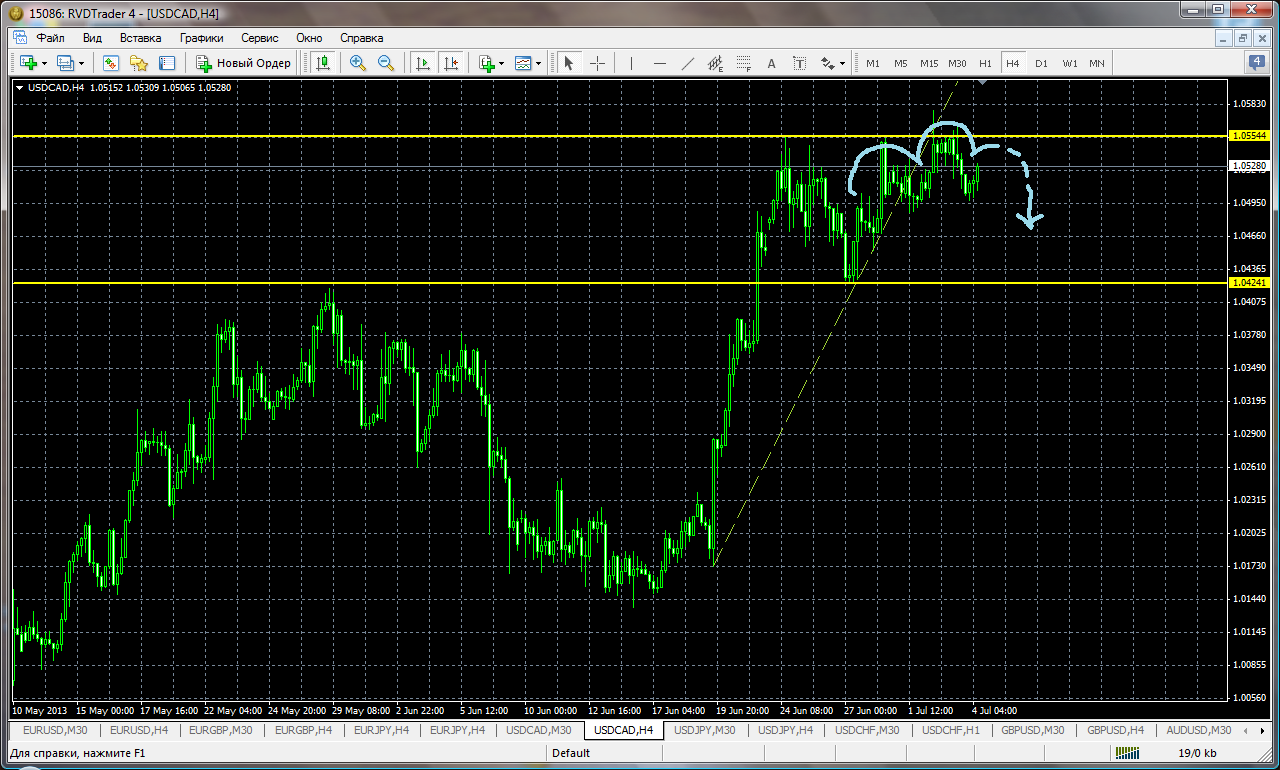Select the equidistant channel tool
1280x770 pixels.
tap(715, 63)
